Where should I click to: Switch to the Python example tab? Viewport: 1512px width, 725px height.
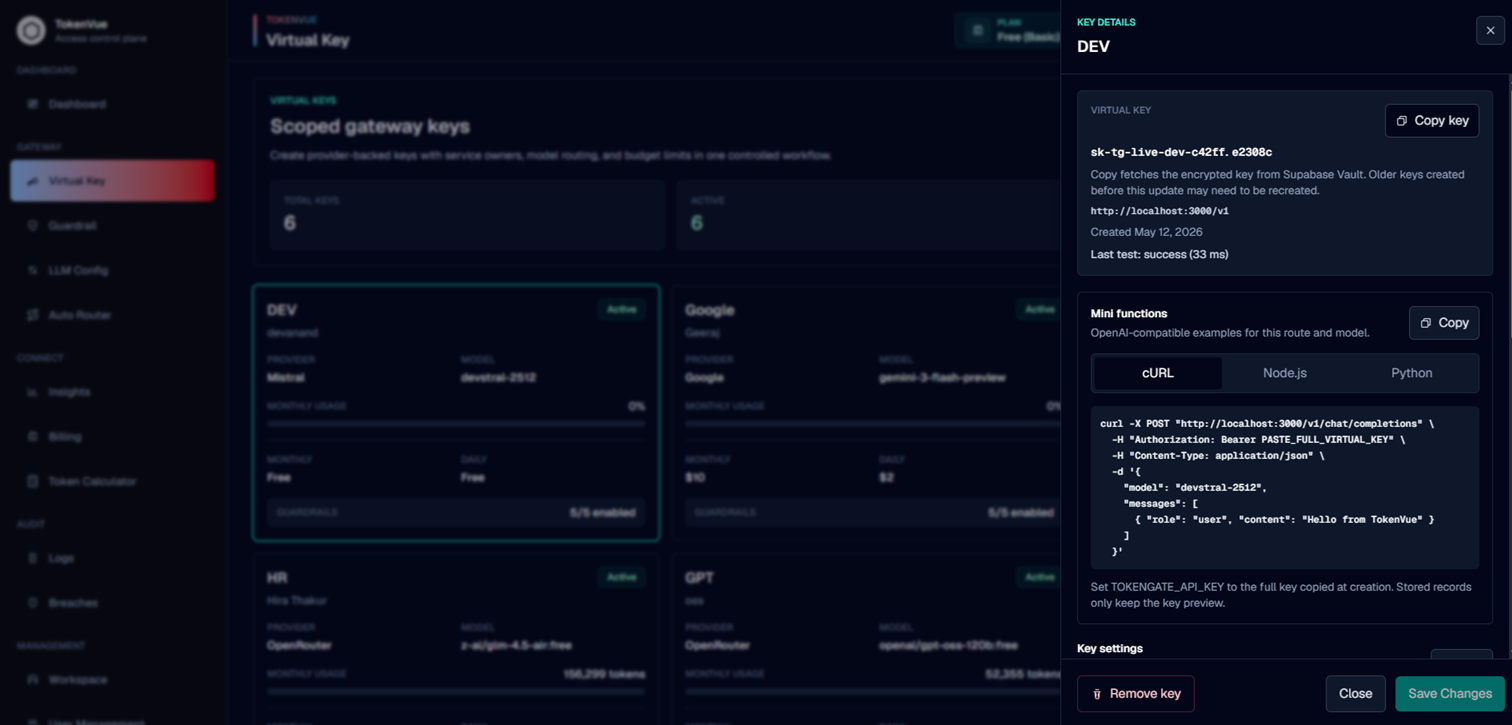point(1412,373)
